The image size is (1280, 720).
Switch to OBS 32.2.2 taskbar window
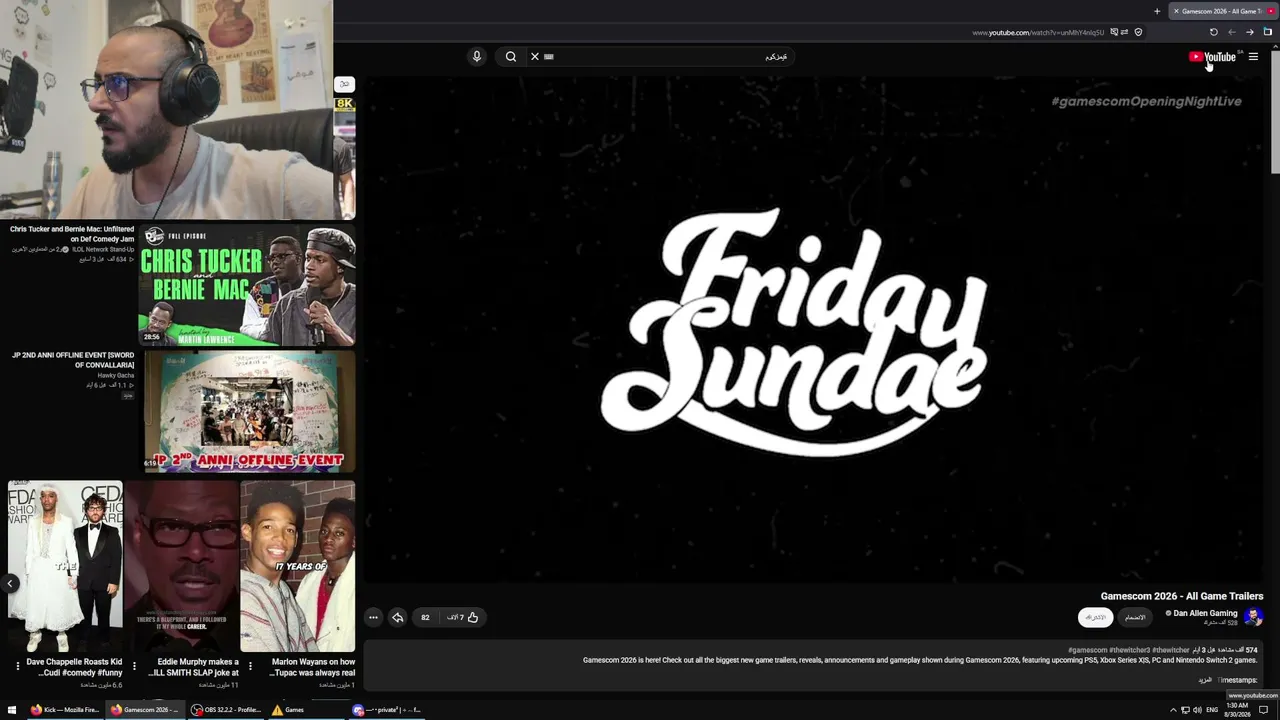226,710
